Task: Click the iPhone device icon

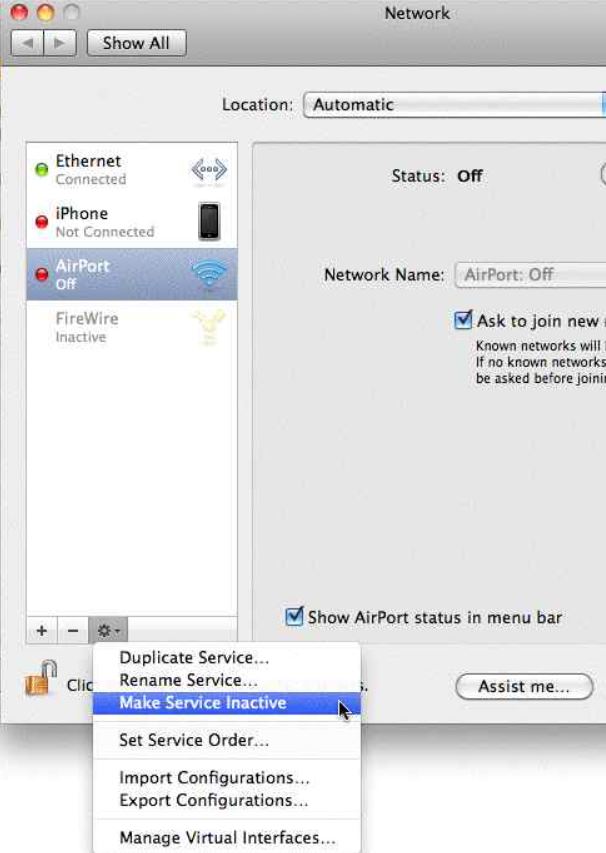Action: (x=209, y=221)
